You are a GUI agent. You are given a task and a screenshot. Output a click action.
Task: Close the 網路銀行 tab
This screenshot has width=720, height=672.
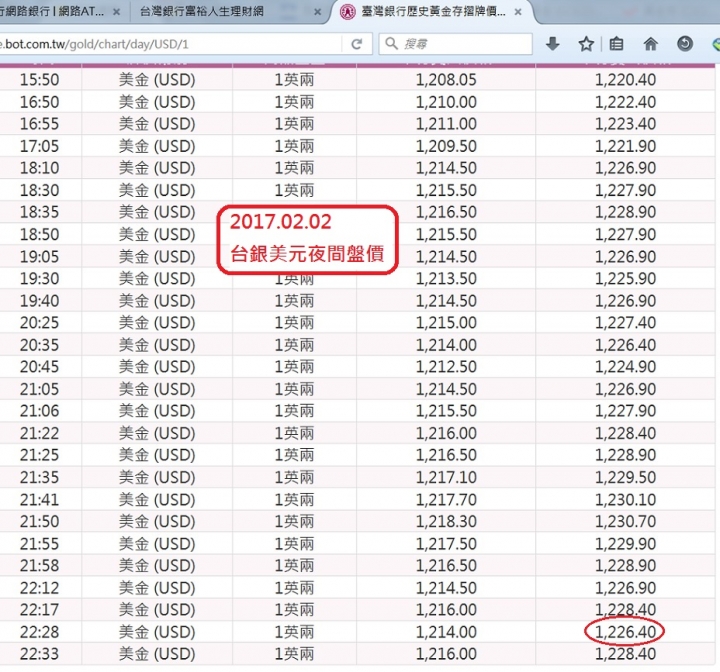click(x=117, y=13)
